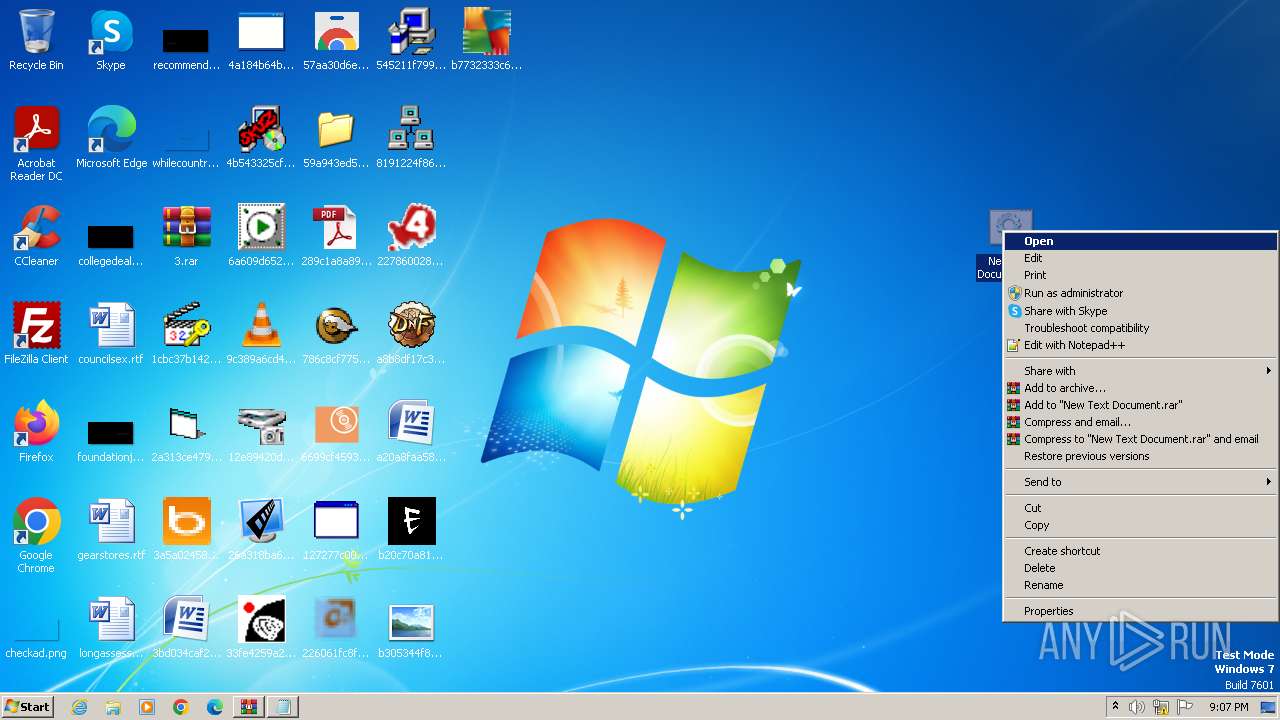This screenshot has width=1280, height=720.
Task: Select the b7732333c6 colorful icon
Action: [486, 40]
